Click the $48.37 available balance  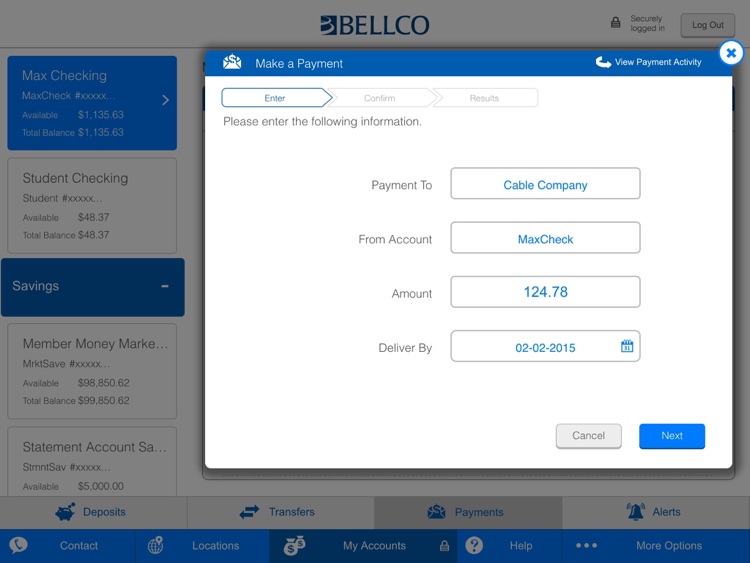(x=93, y=217)
